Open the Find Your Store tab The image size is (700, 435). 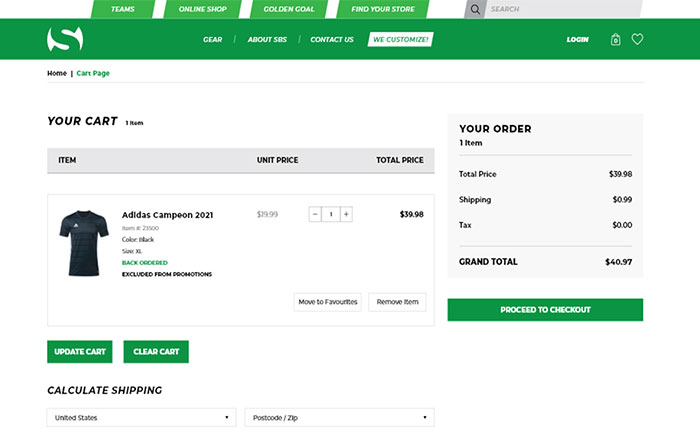click(383, 9)
